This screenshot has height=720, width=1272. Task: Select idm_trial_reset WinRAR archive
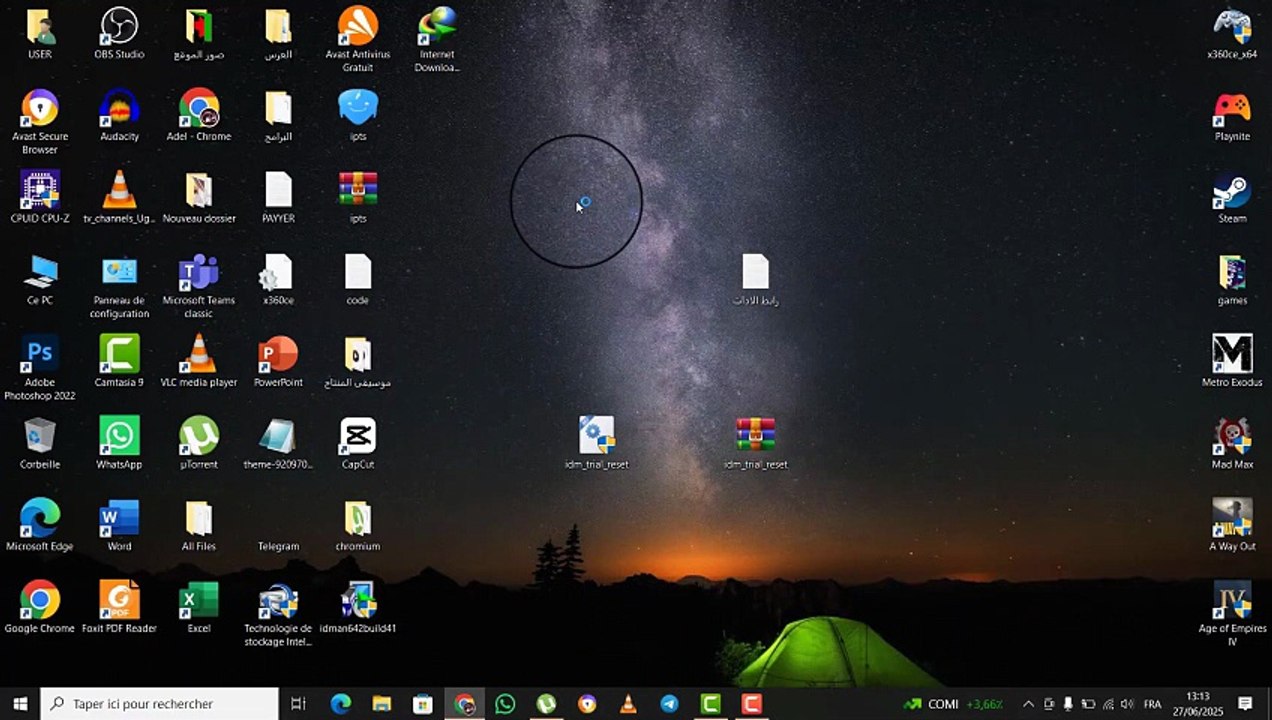(x=756, y=443)
